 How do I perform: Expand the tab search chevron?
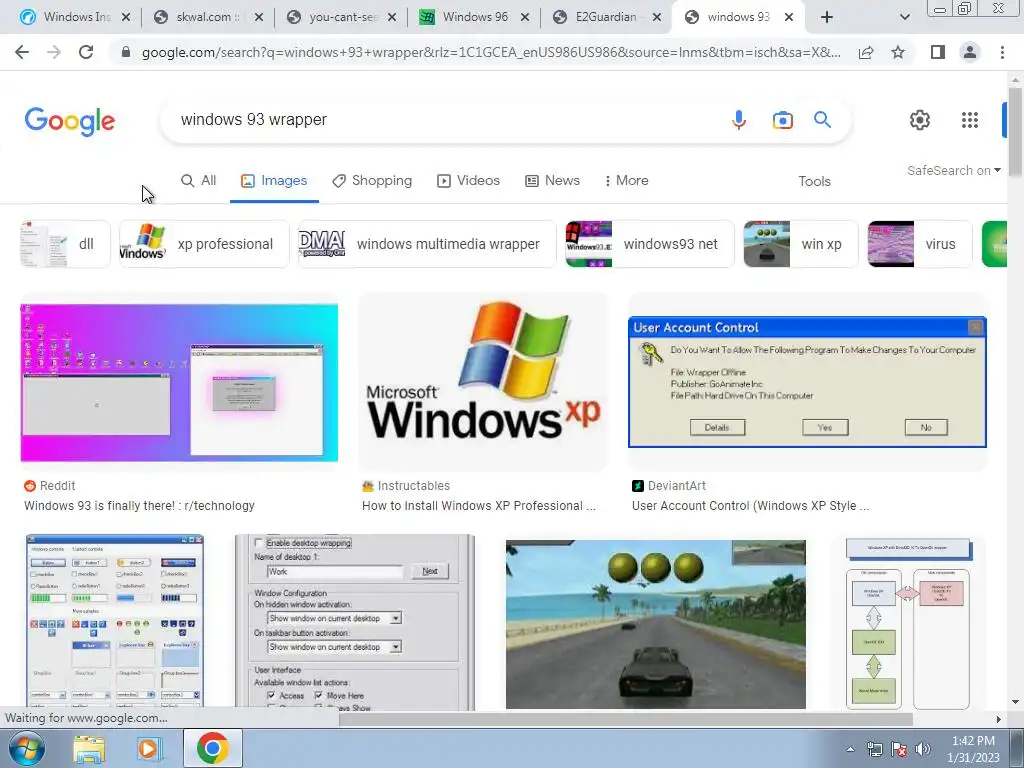coord(904,17)
